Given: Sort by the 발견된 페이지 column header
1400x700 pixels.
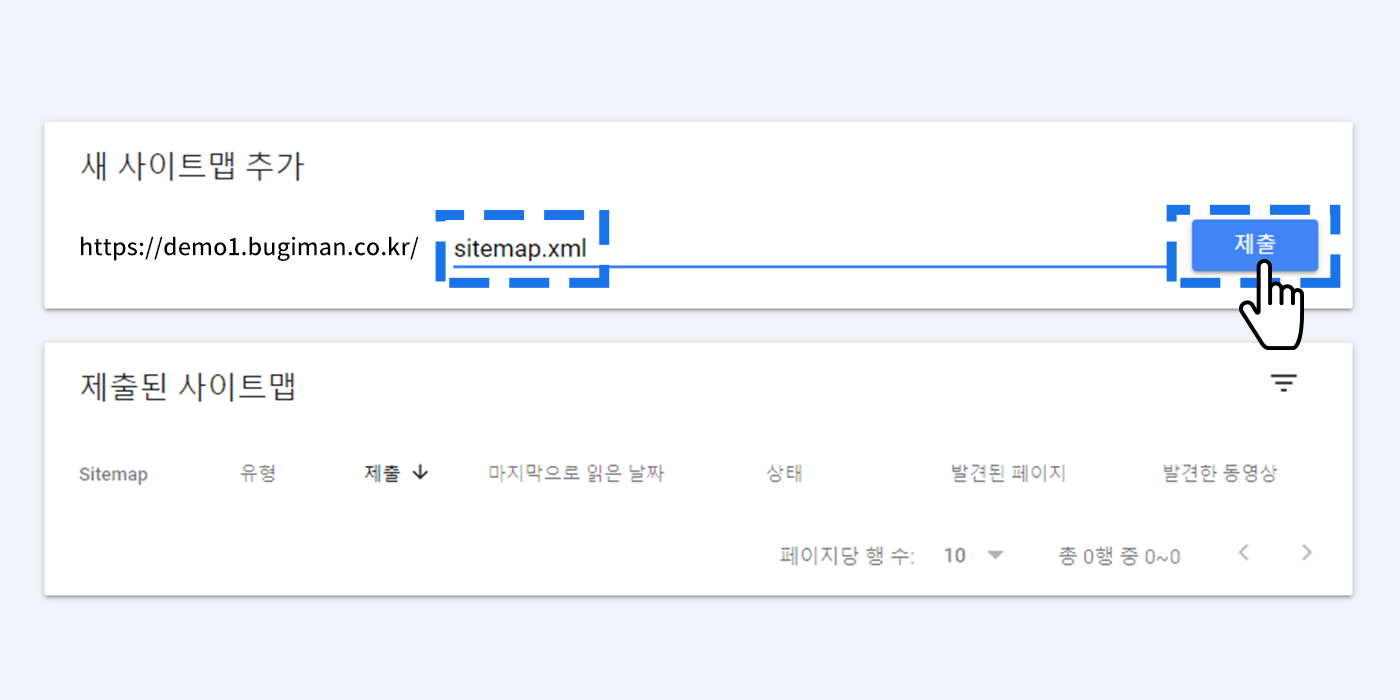Looking at the screenshot, I should [1008, 473].
